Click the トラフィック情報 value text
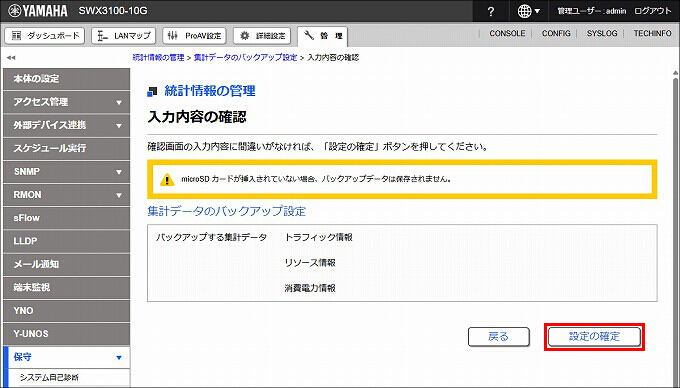680x388 pixels. pos(318,238)
